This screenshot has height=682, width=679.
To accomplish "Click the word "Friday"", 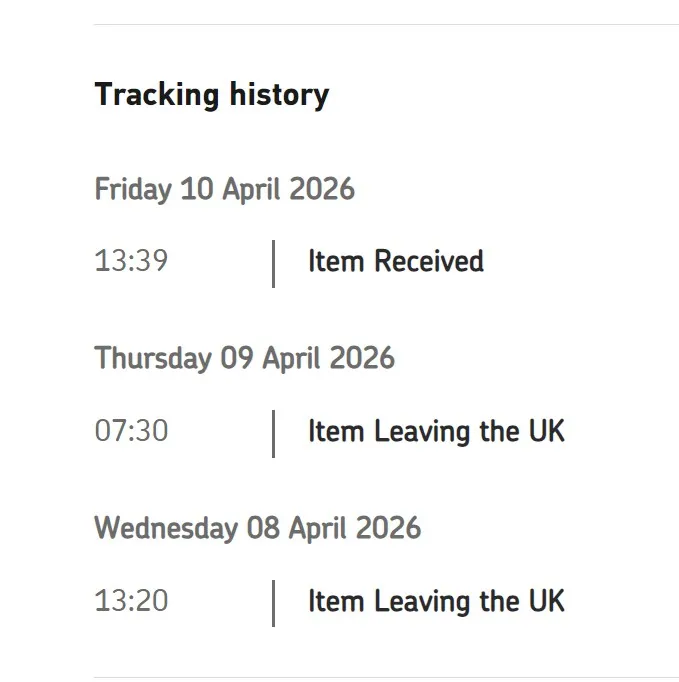I will [x=133, y=189].
